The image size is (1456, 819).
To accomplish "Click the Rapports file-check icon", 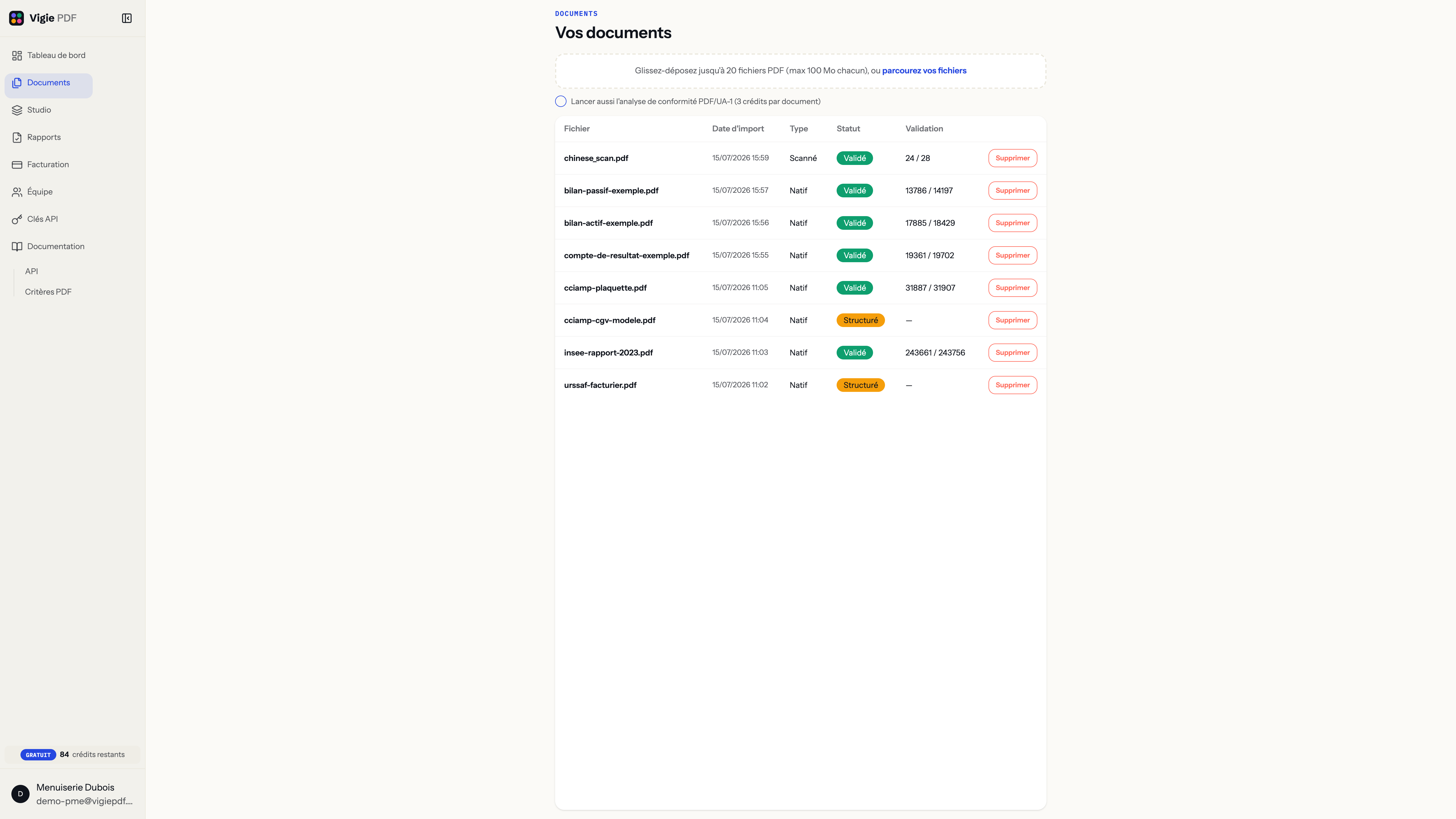I will point(17,137).
